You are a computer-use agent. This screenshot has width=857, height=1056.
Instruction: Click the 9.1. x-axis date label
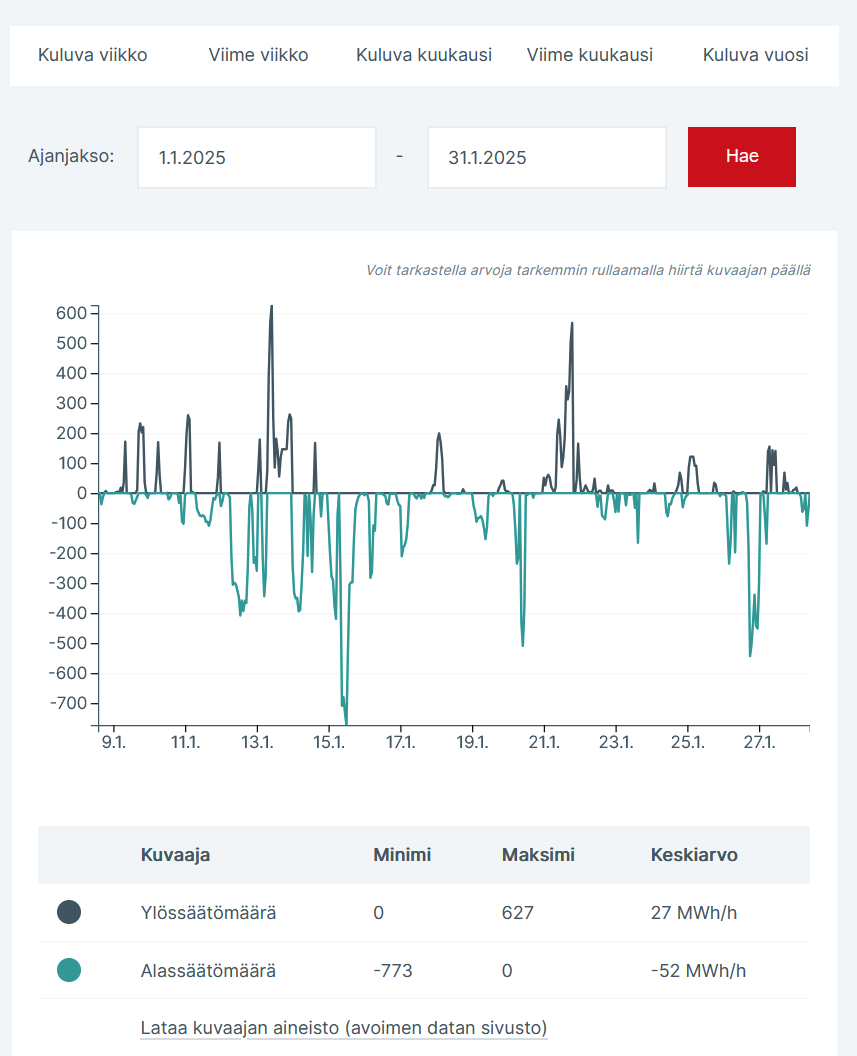[x=114, y=742]
